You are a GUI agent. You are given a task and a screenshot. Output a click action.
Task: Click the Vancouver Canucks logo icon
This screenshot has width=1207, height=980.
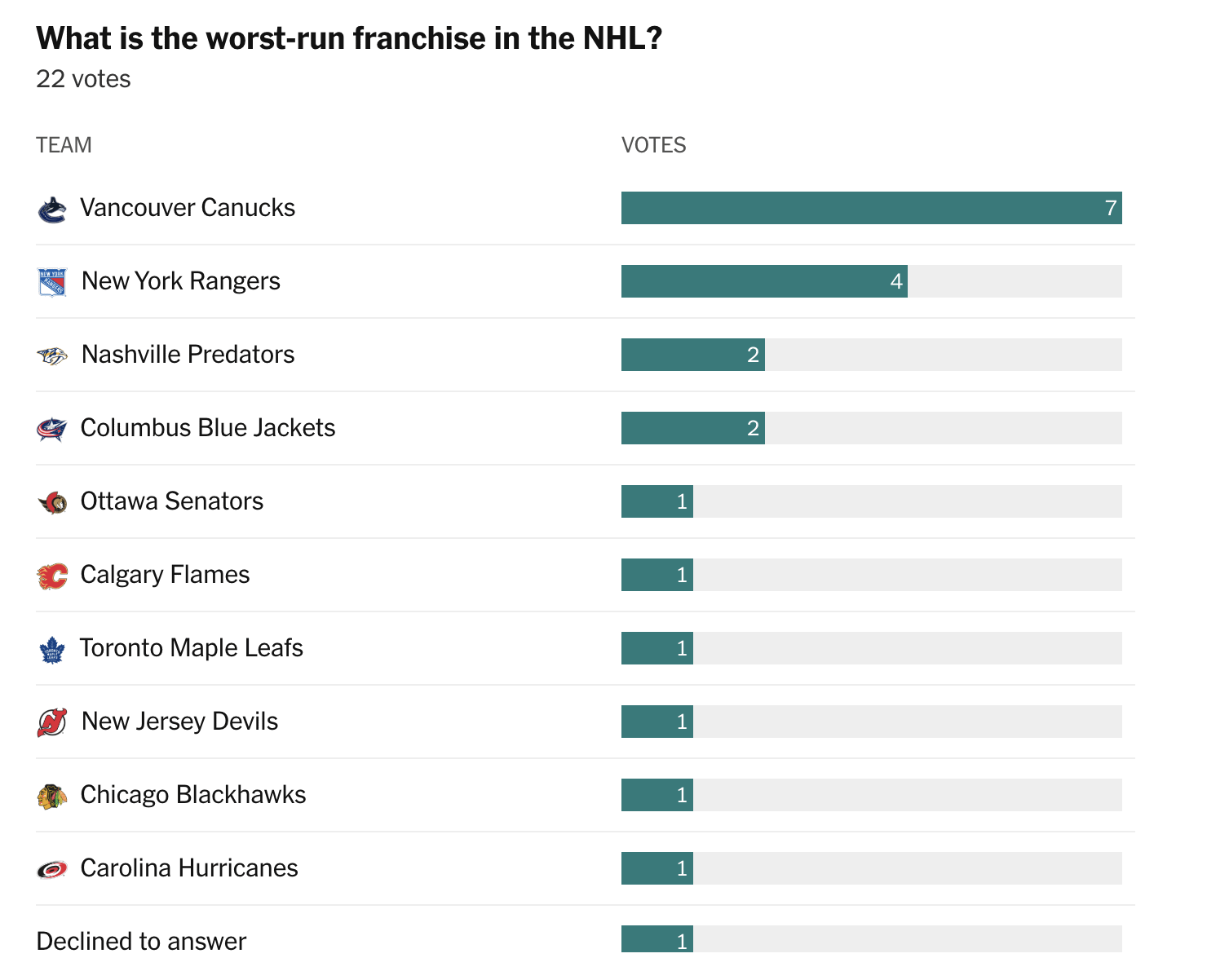coord(52,210)
